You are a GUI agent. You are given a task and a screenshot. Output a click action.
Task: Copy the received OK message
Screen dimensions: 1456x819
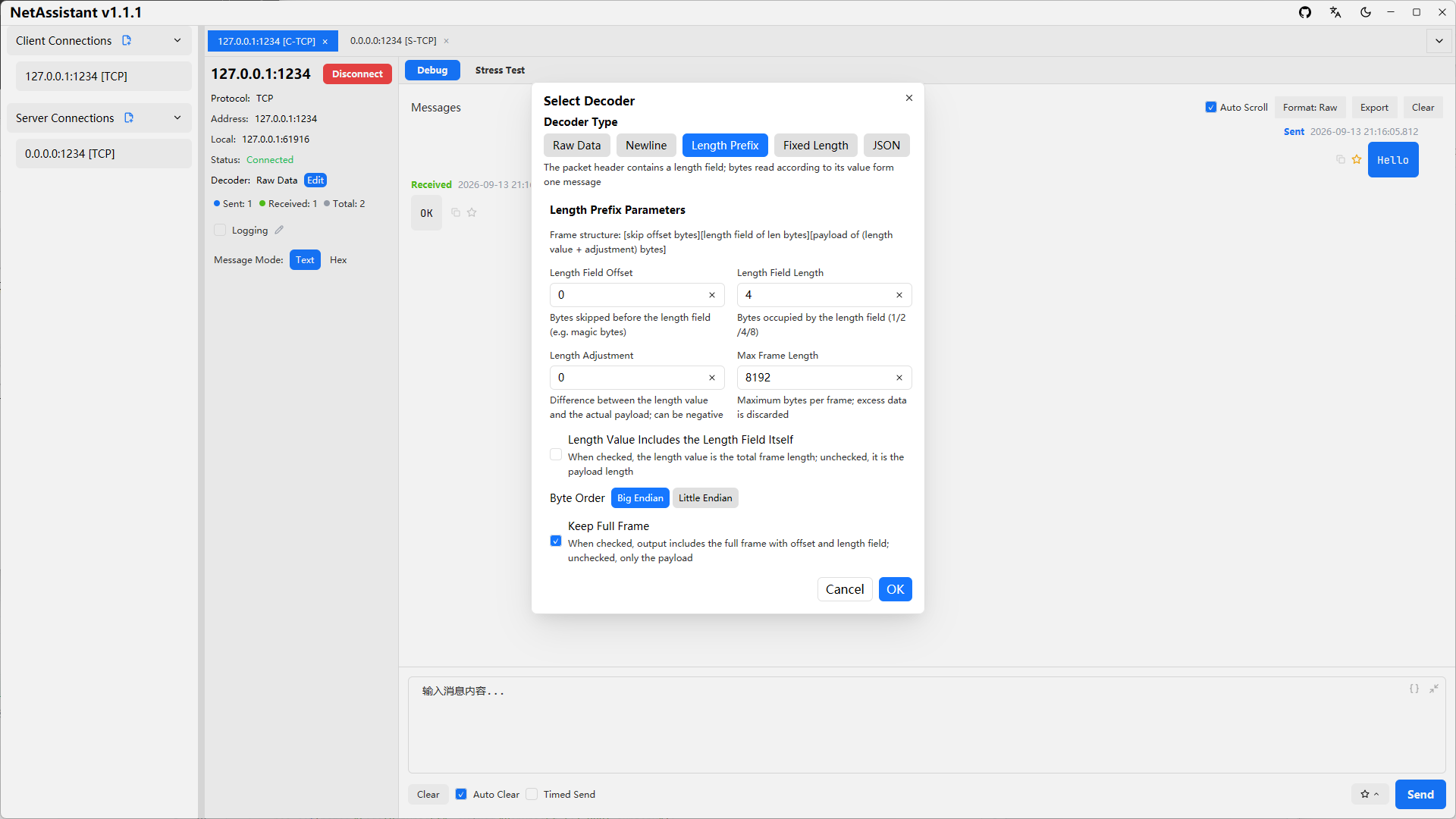[456, 212]
